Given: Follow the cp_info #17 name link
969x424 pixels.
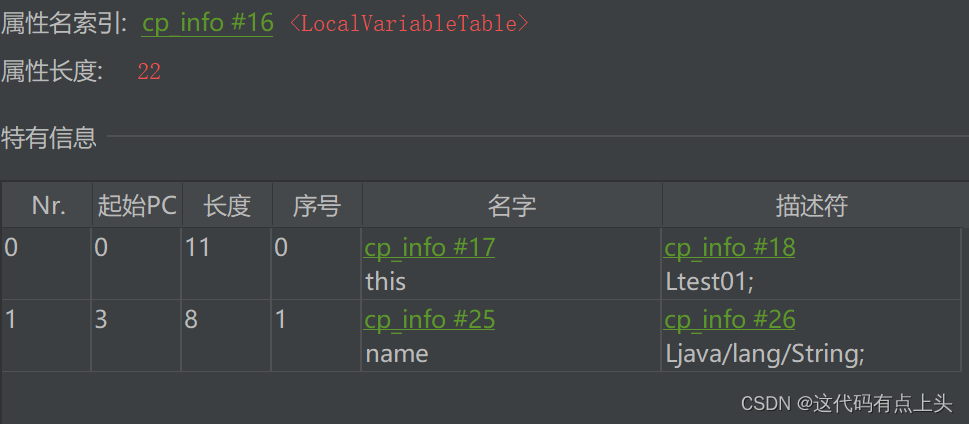Looking at the screenshot, I should [x=429, y=247].
